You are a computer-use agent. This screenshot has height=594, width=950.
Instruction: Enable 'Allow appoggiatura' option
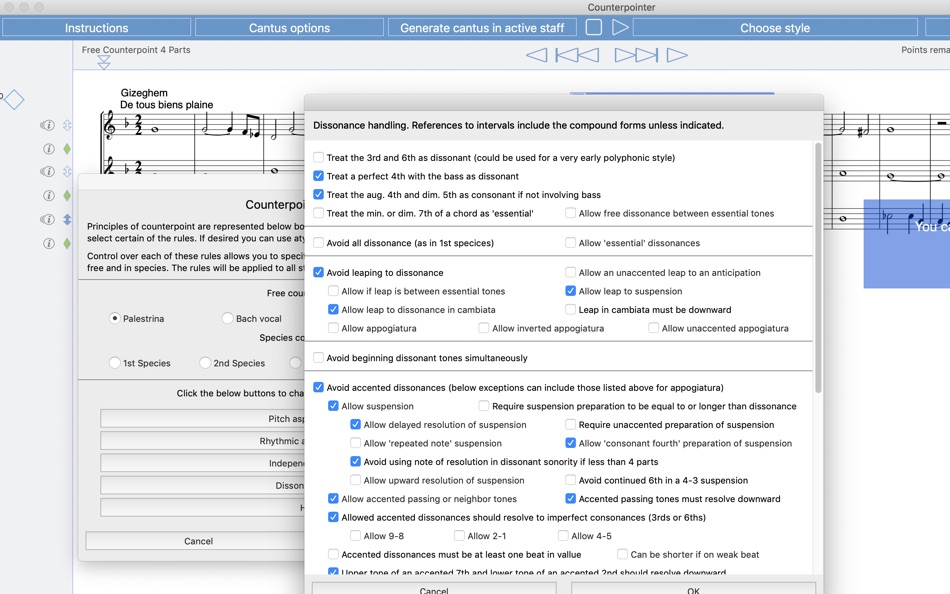[x=331, y=327]
